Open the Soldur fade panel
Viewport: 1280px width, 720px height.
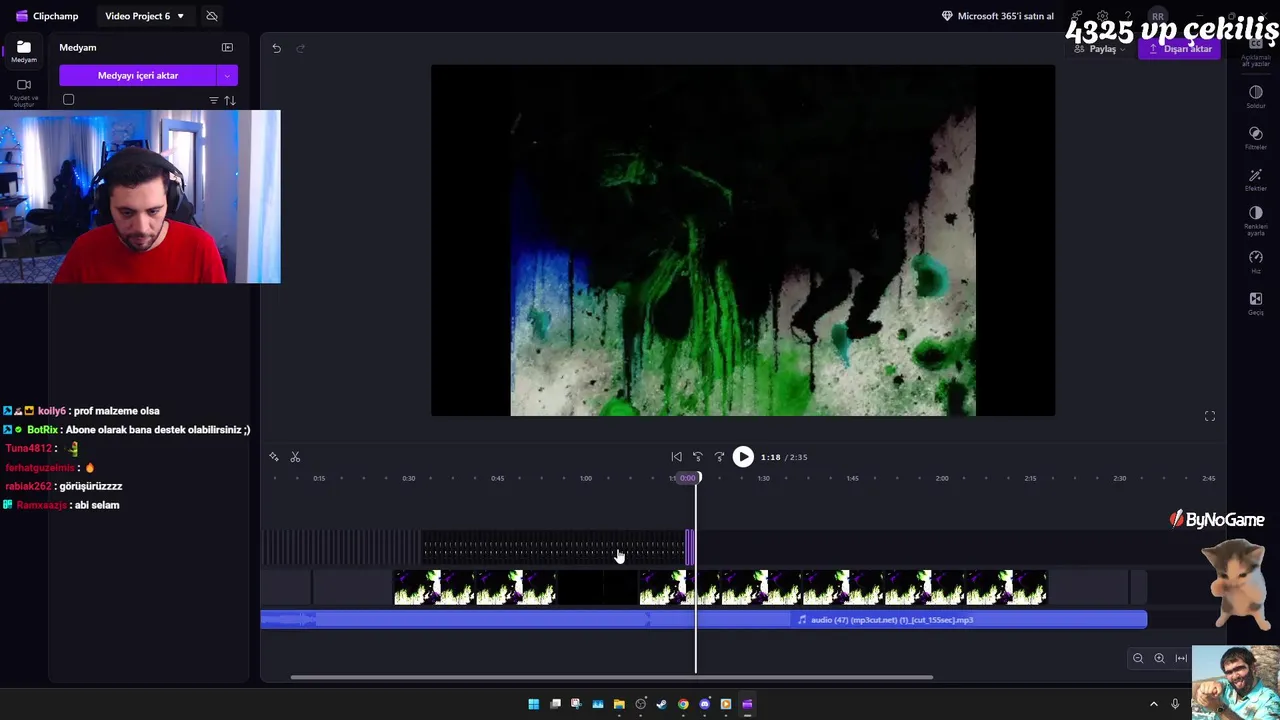click(1256, 97)
